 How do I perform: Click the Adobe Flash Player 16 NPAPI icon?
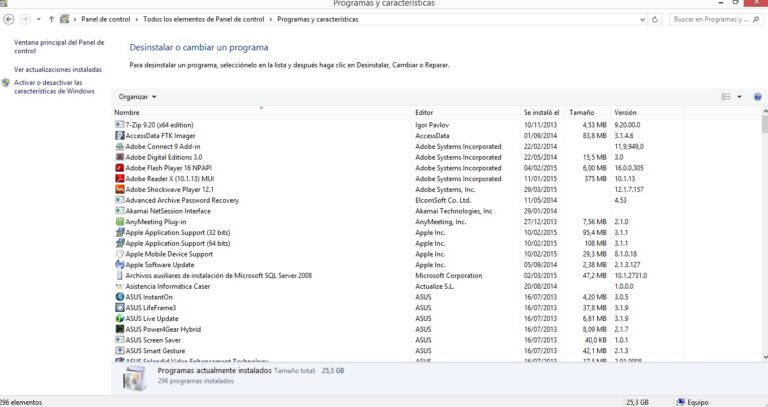click(x=119, y=168)
